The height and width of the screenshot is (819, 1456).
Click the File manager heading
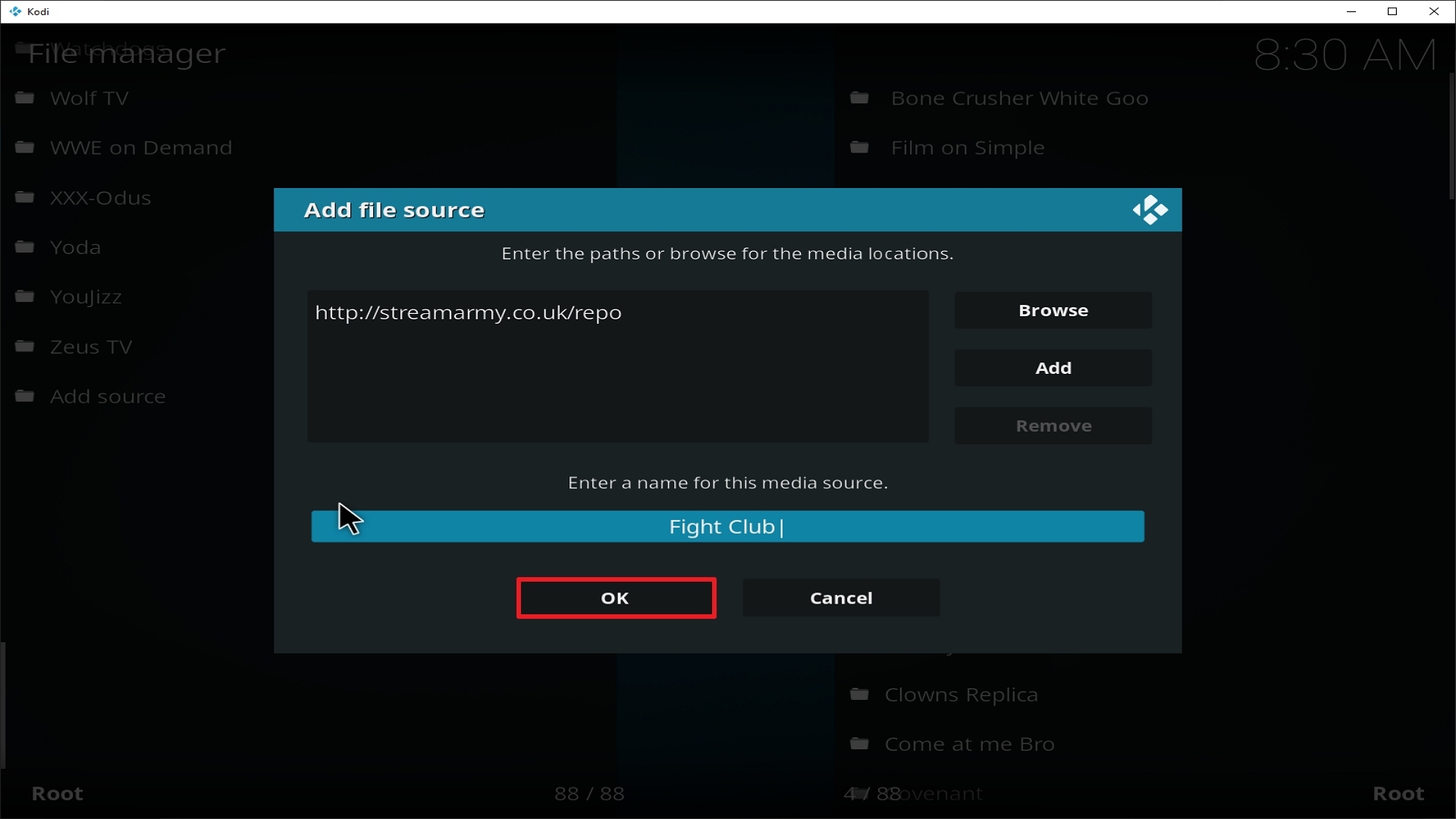pyautogui.click(x=127, y=54)
